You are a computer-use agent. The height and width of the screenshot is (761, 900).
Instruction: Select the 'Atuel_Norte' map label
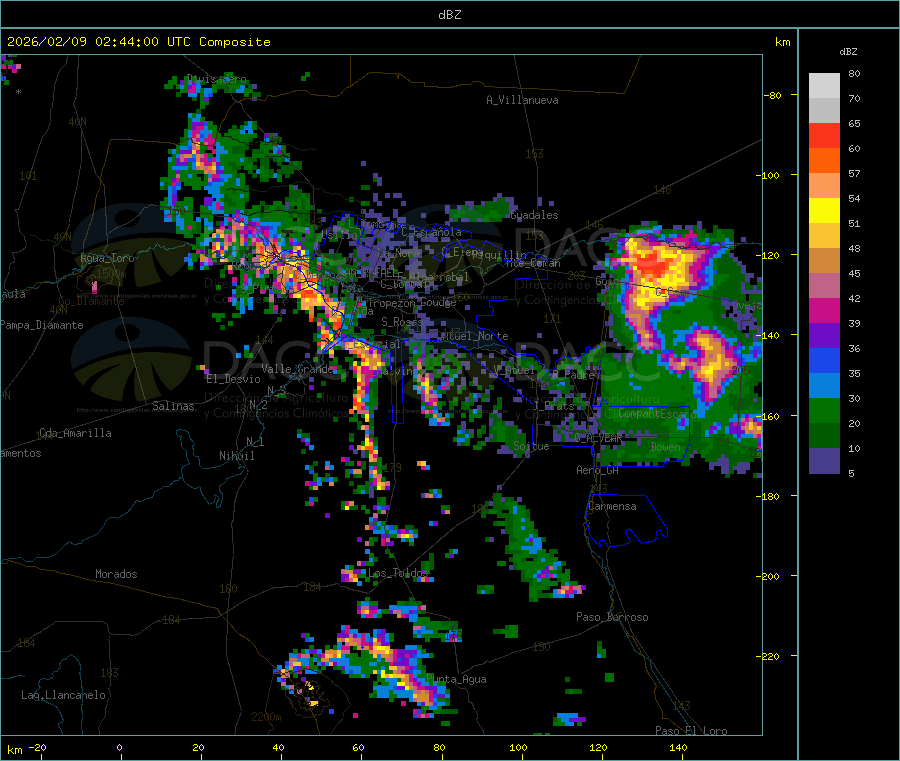coord(475,336)
